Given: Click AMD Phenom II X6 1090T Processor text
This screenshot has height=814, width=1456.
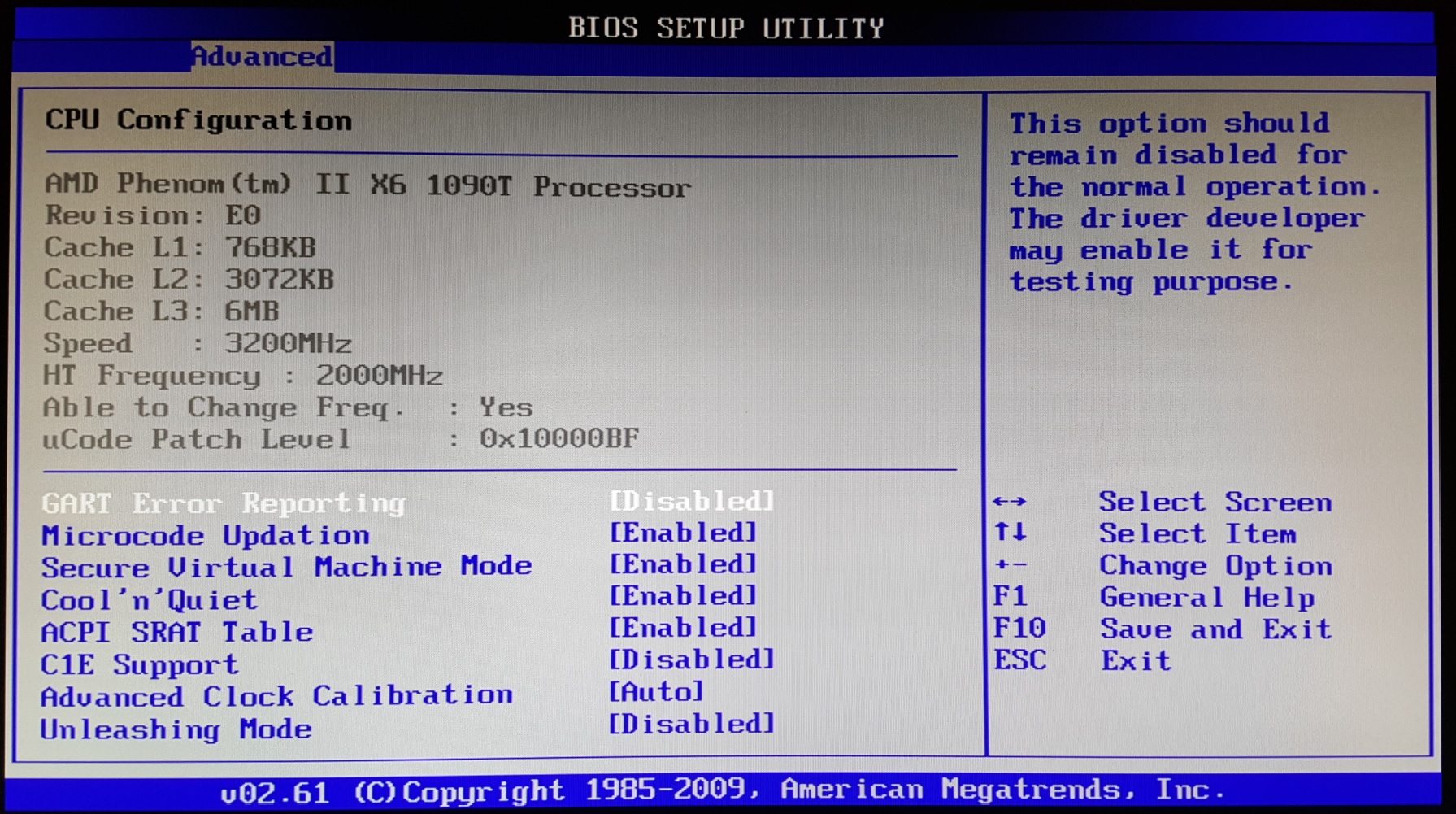Looking at the screenshot, I should 367,185.
